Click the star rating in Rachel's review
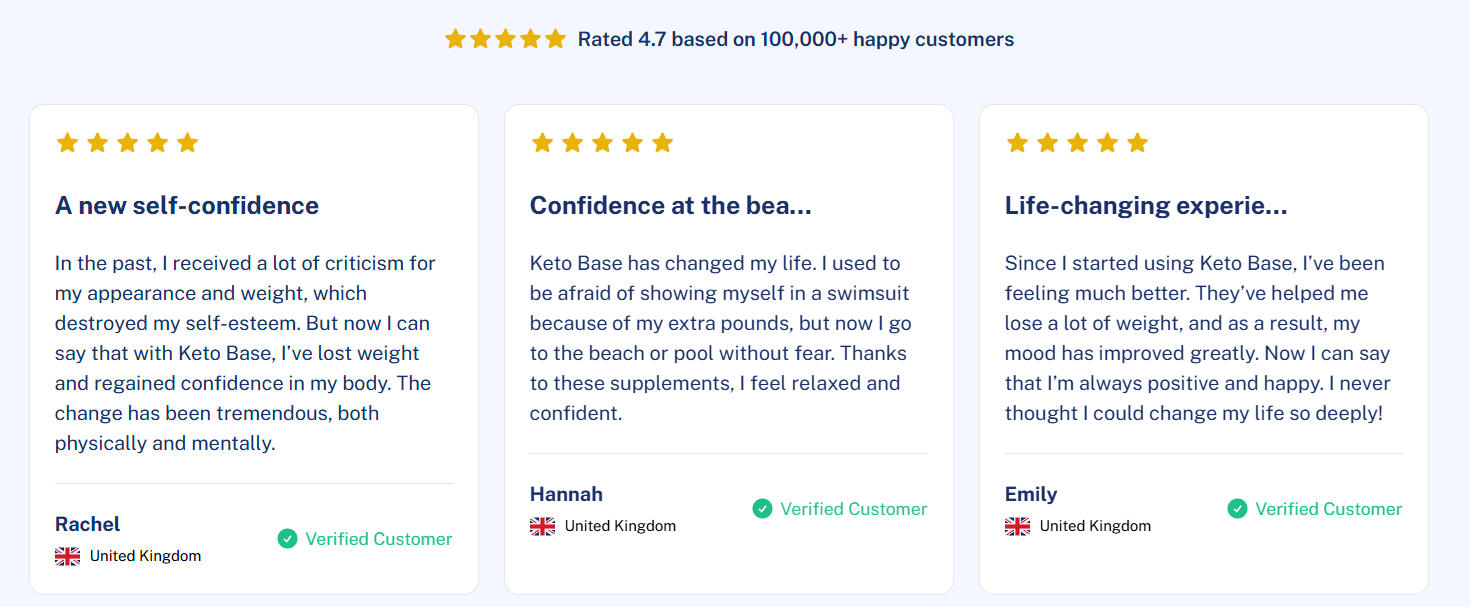Screen dimensions: 1470x607 point(127,143)
